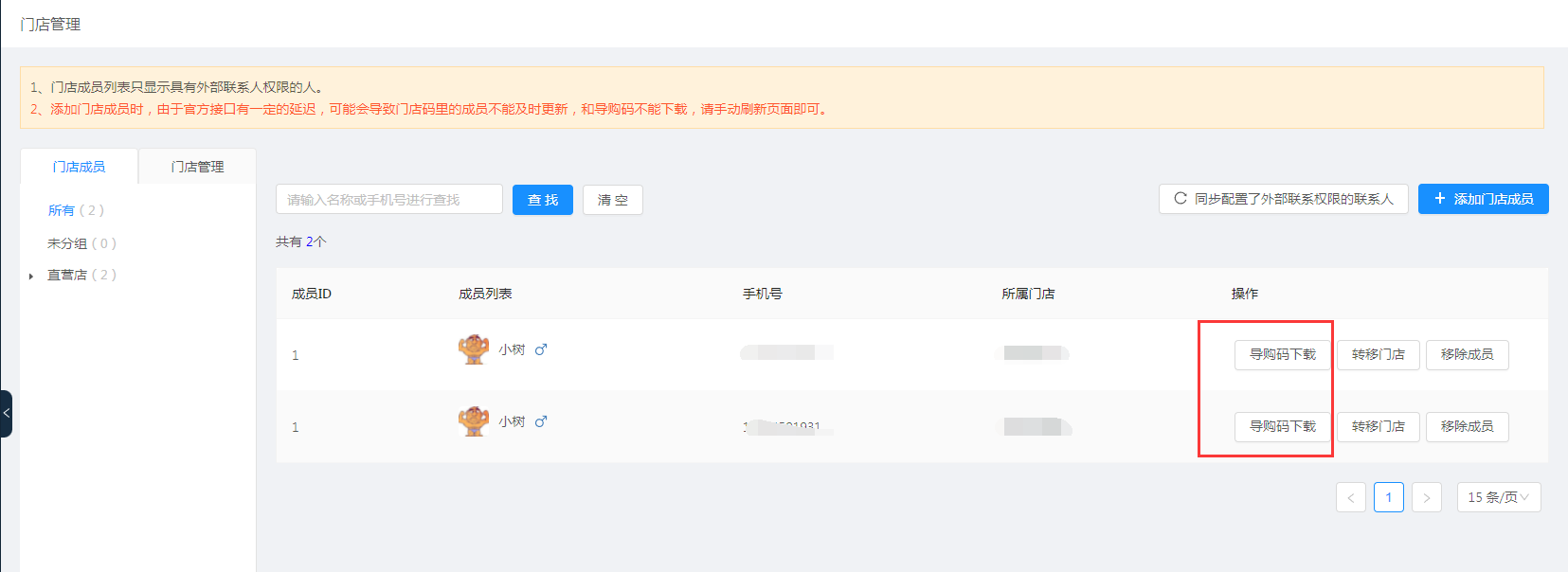Click 移除成员 in the first member row
The height and width of the screenshot is (572, 1568).
click(x=1468, y=355)
